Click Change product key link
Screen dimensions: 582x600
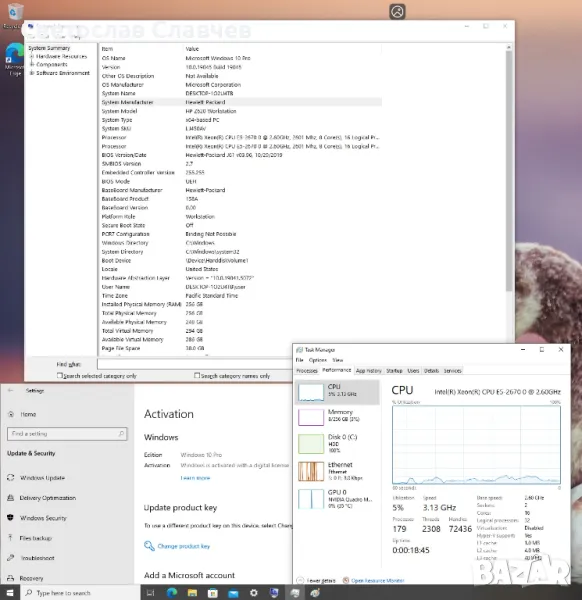click(184, 546)
